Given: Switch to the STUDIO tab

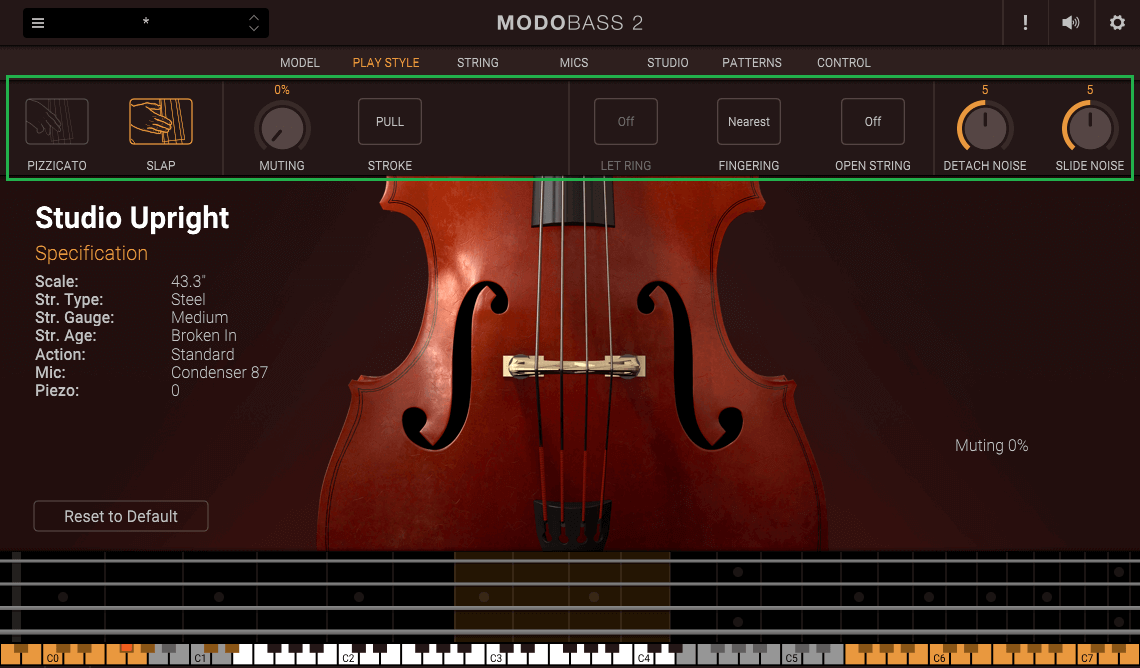Looking at the screenshot, I should click(x=667, y=63).
